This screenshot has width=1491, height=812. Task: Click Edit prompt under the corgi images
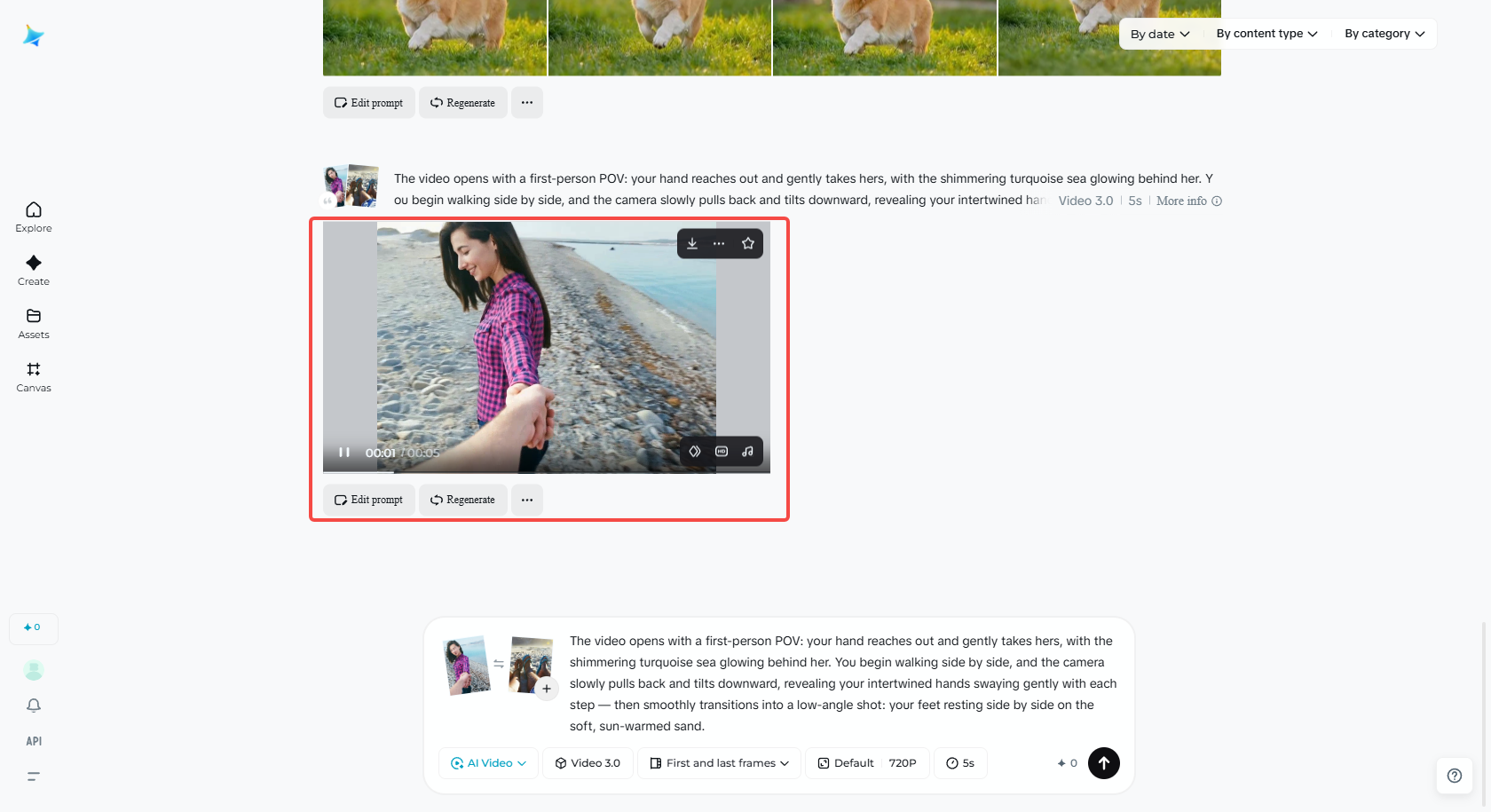tap(368, 103)
